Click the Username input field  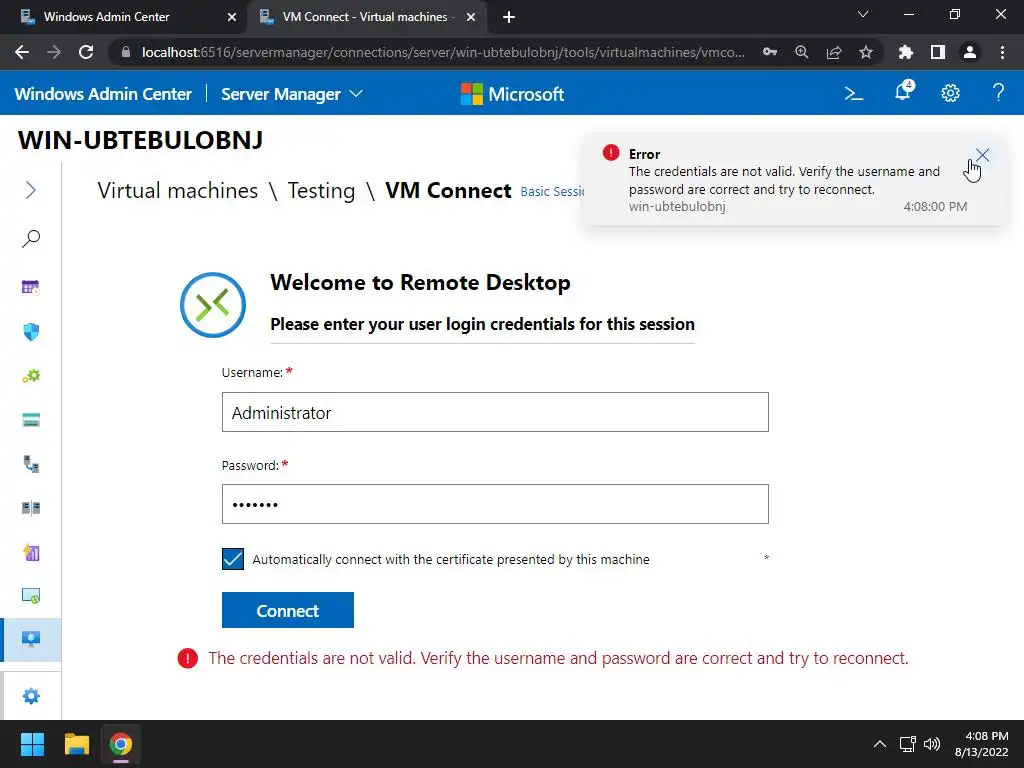point(495,412)
